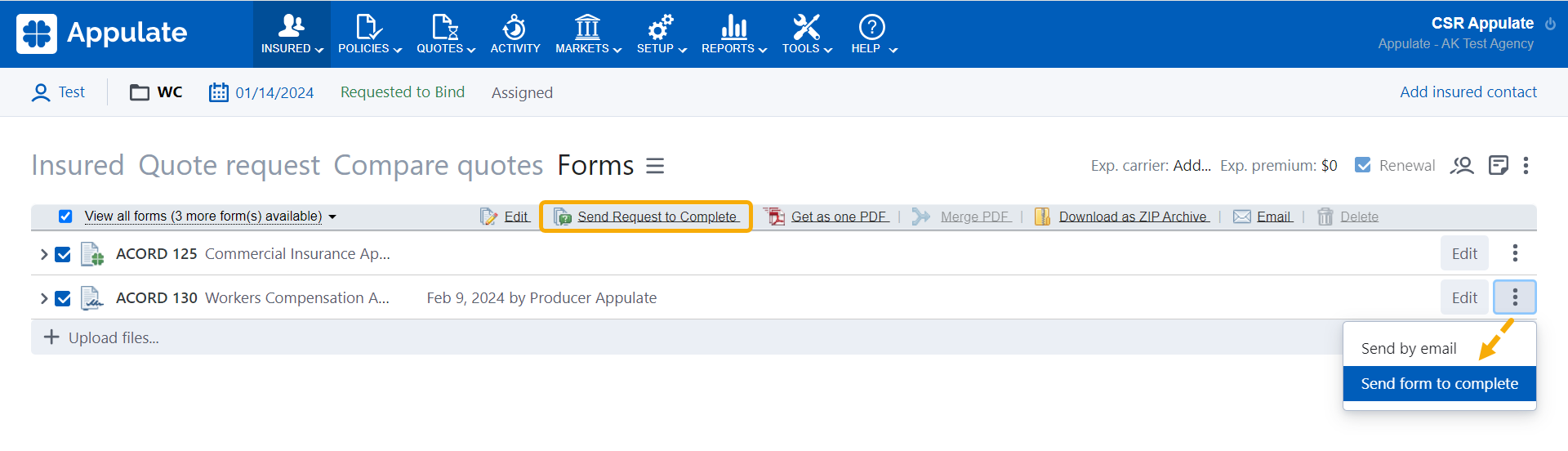Uncheck the ACORD 125 checkbox
Viewport: 1568px width, 451px height.
(63, 255)
